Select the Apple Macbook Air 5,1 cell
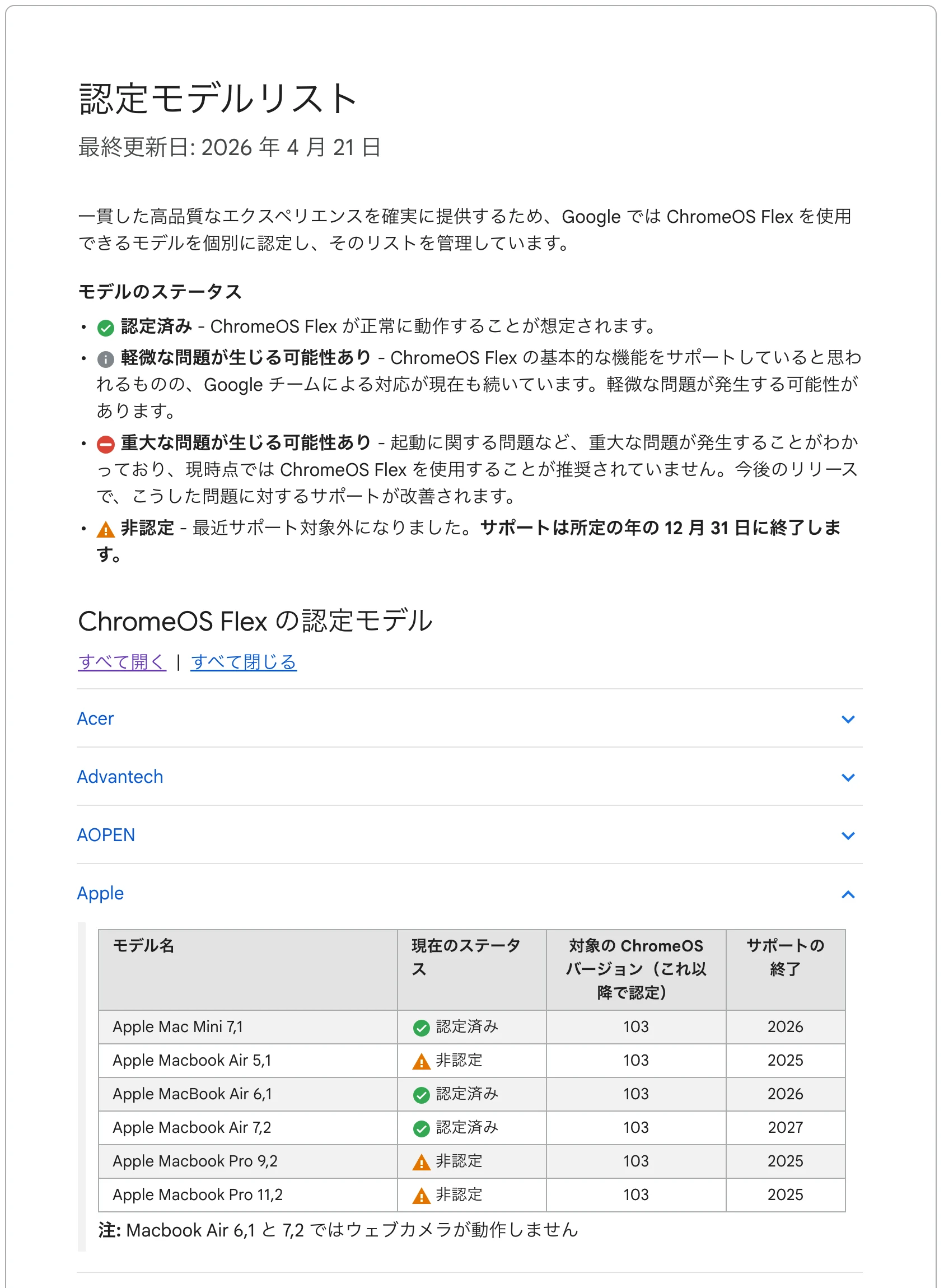Image resolution: width=944 pixels, height=1288 pixels. pyautogui.click(x=248, y=1061)
